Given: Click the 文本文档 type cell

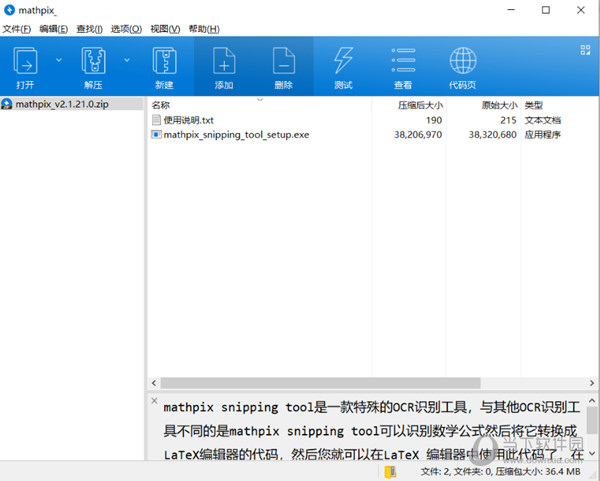Looking at the screenshot, I should tap(542, 120).
